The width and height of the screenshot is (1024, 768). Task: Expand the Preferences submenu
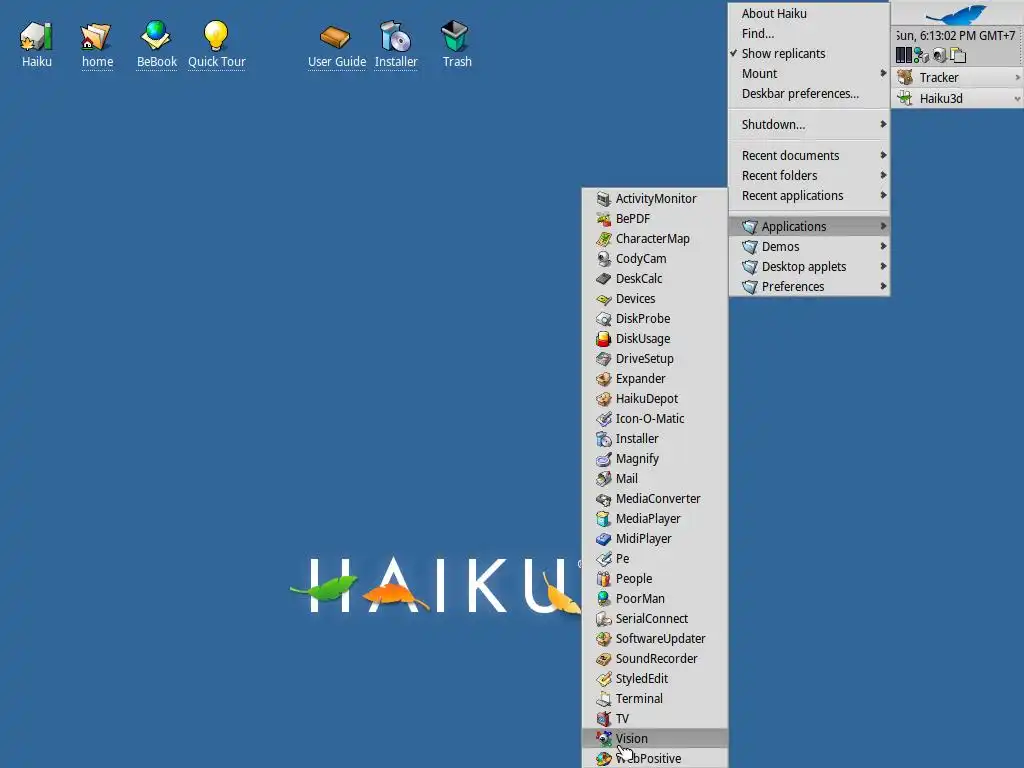[x=809, y=287]
